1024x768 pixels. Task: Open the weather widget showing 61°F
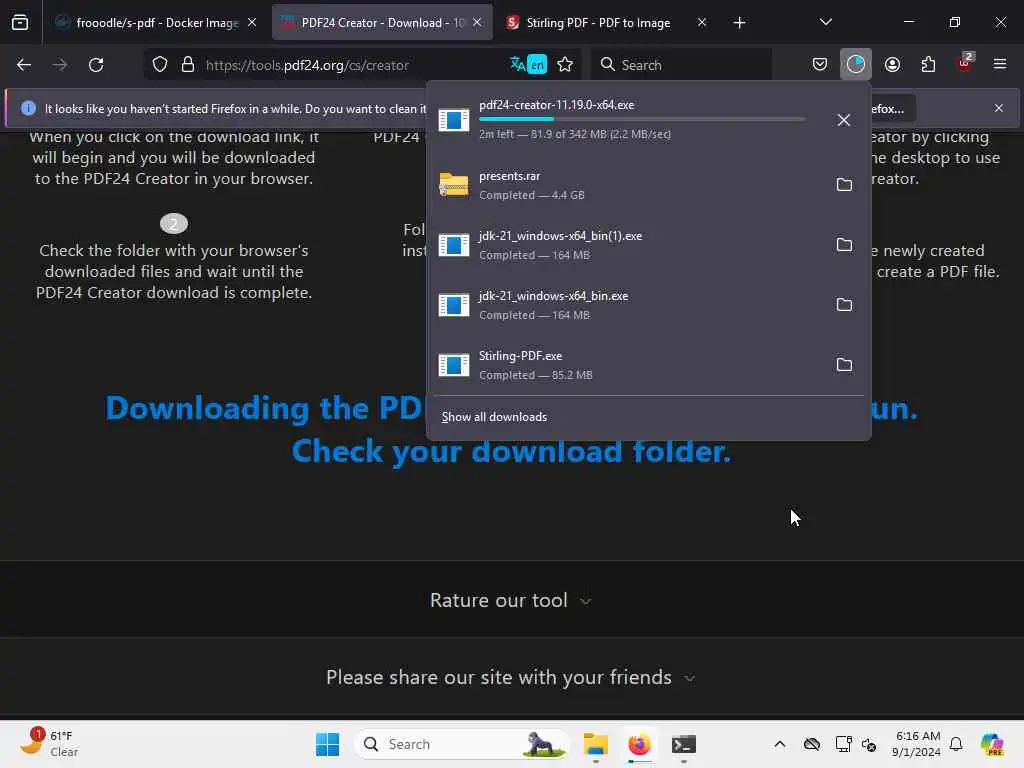[x=49, y=743]
